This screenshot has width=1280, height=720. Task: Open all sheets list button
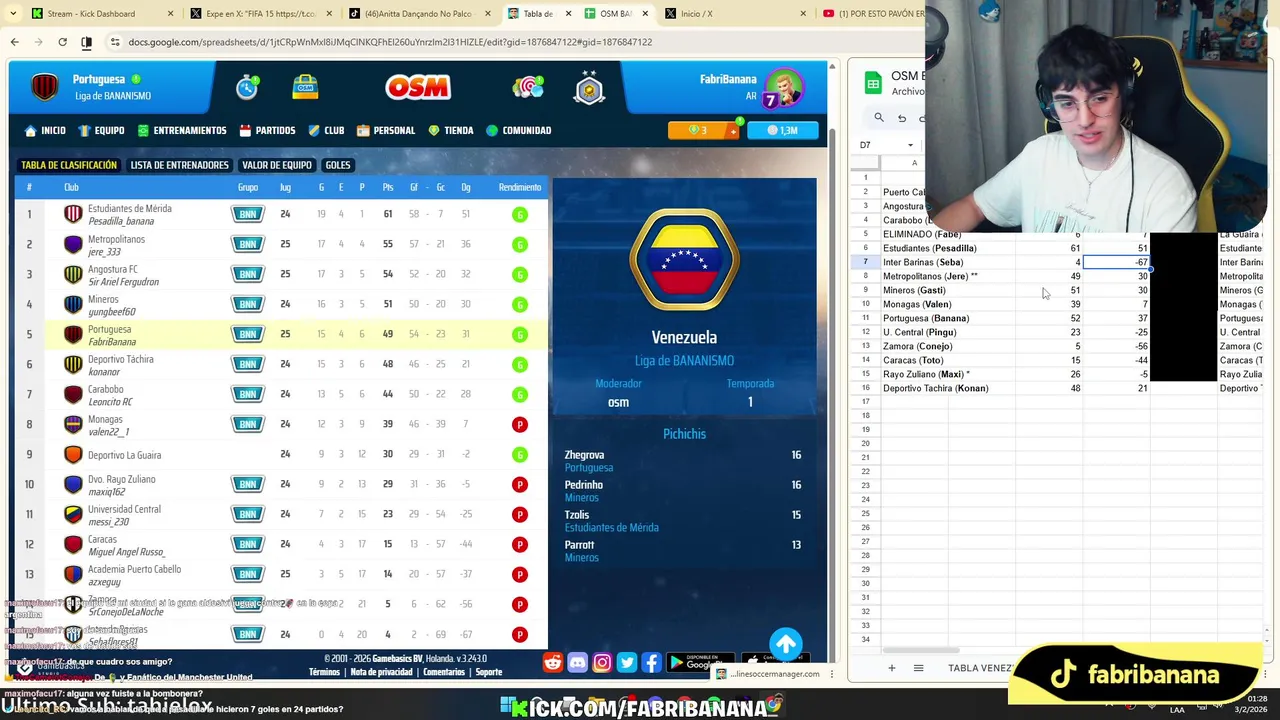918,668
